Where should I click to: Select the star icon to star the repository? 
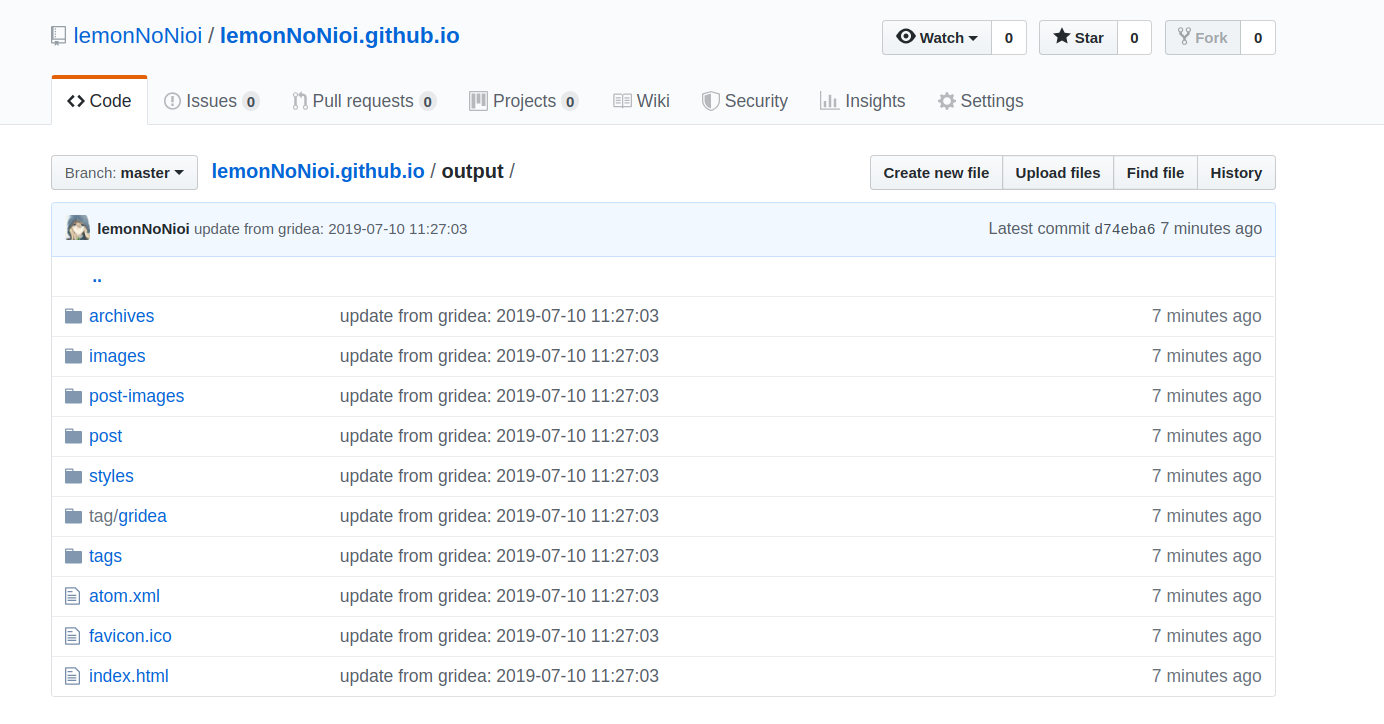coord(1059,37)
